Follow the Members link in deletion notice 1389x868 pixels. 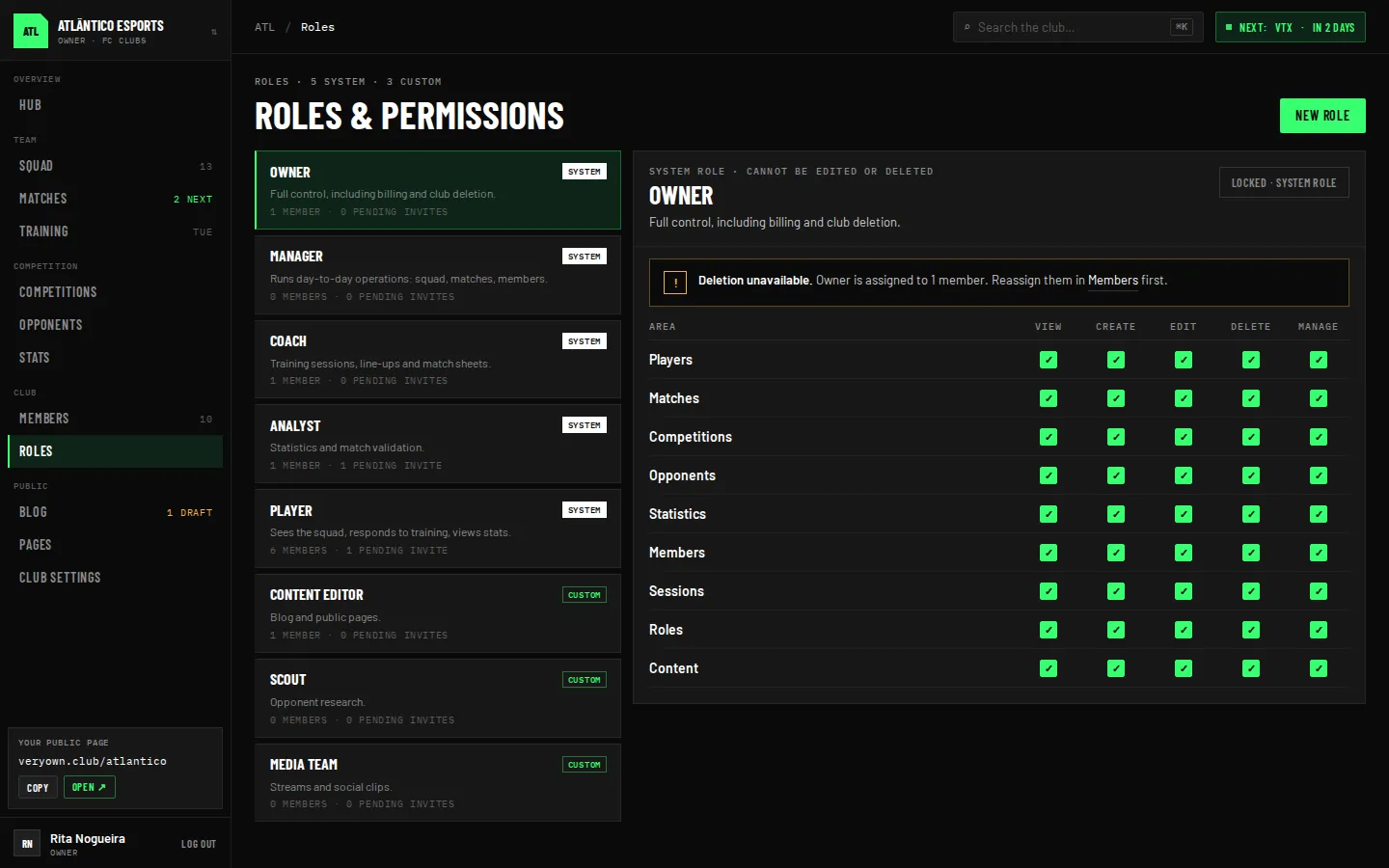coord(1113,281)
